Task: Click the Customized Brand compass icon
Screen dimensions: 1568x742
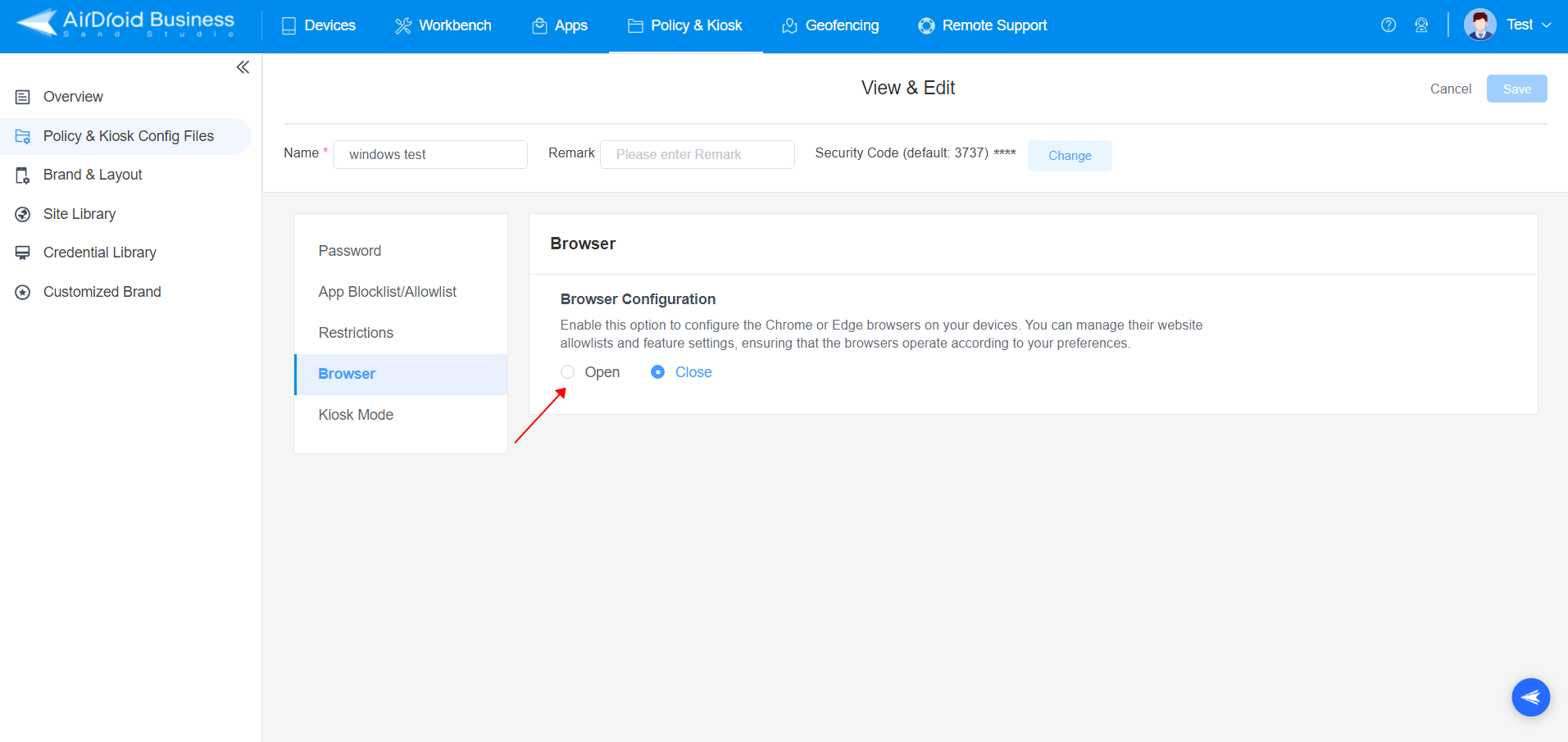Action: (x=23, y=291)
